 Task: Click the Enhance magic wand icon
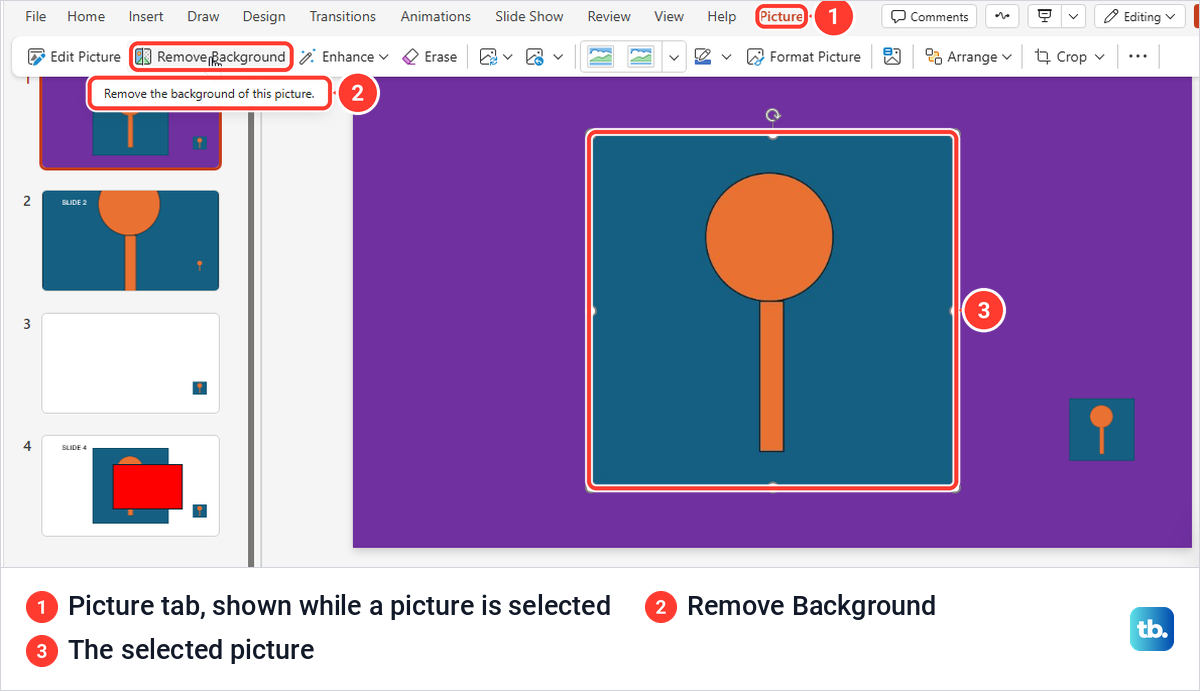(x=307, y=57)
